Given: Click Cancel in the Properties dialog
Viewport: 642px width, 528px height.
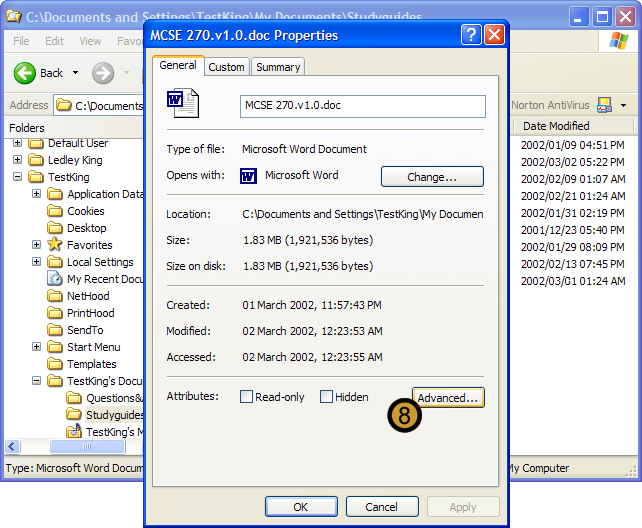Looking at the screenshot, I should pyautogui.click(x=382, y=507).
